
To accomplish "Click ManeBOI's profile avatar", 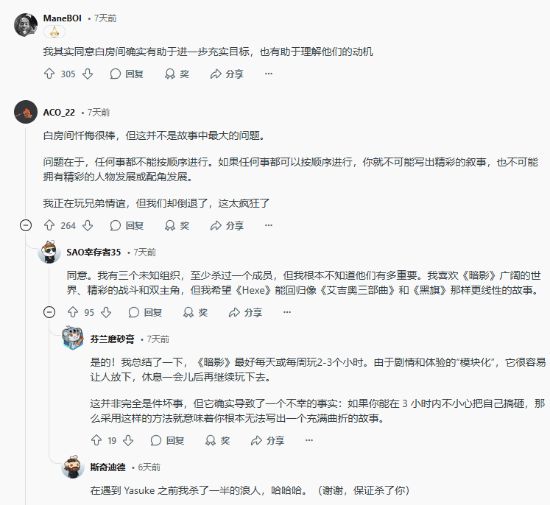I will (x=26, y=25).
